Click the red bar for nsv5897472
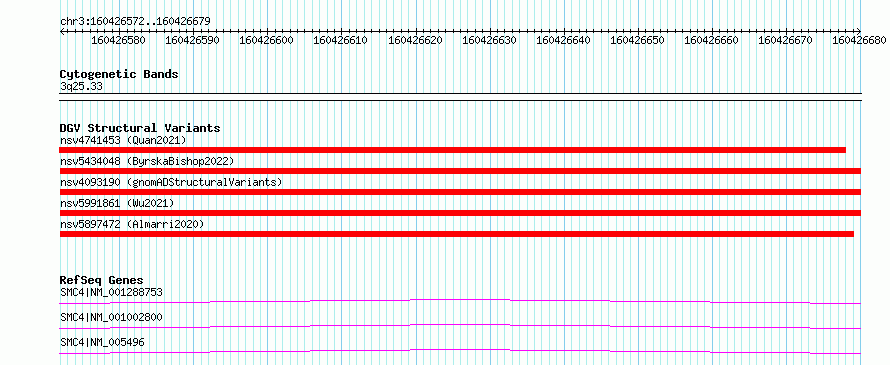Screen dimensions: 890x365 tap(456, 234)
